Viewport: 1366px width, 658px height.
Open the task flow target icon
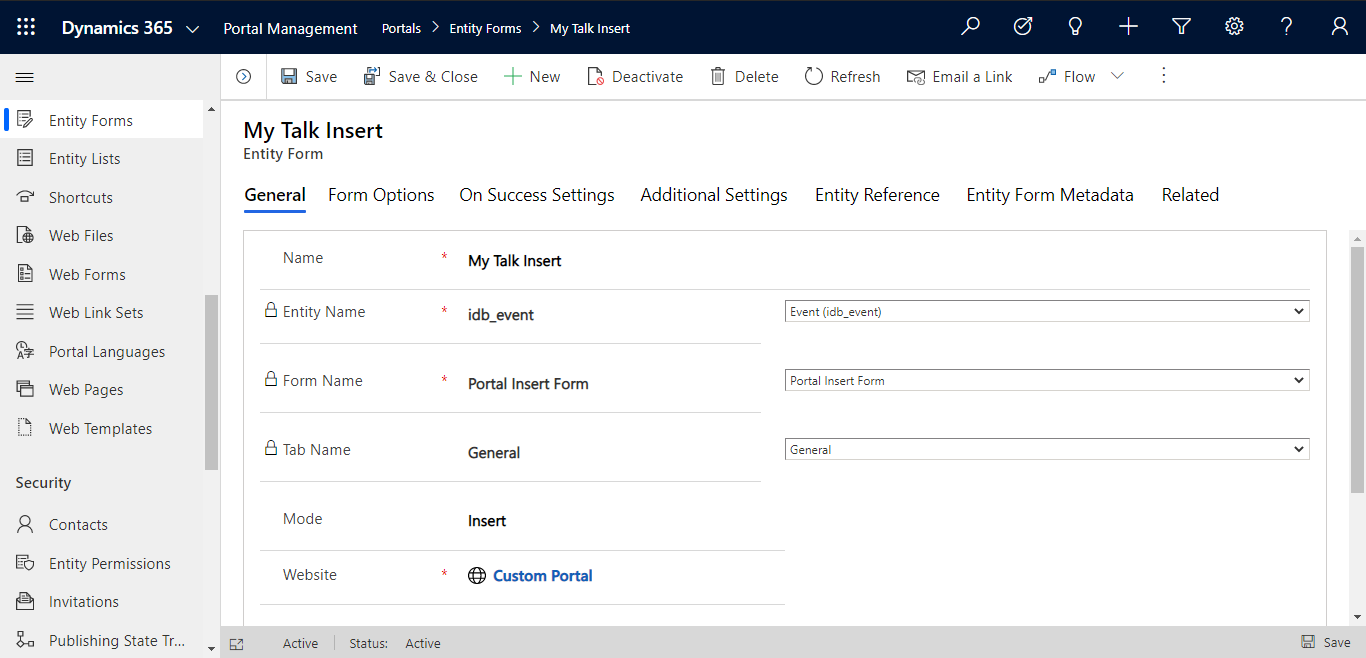1023,27
